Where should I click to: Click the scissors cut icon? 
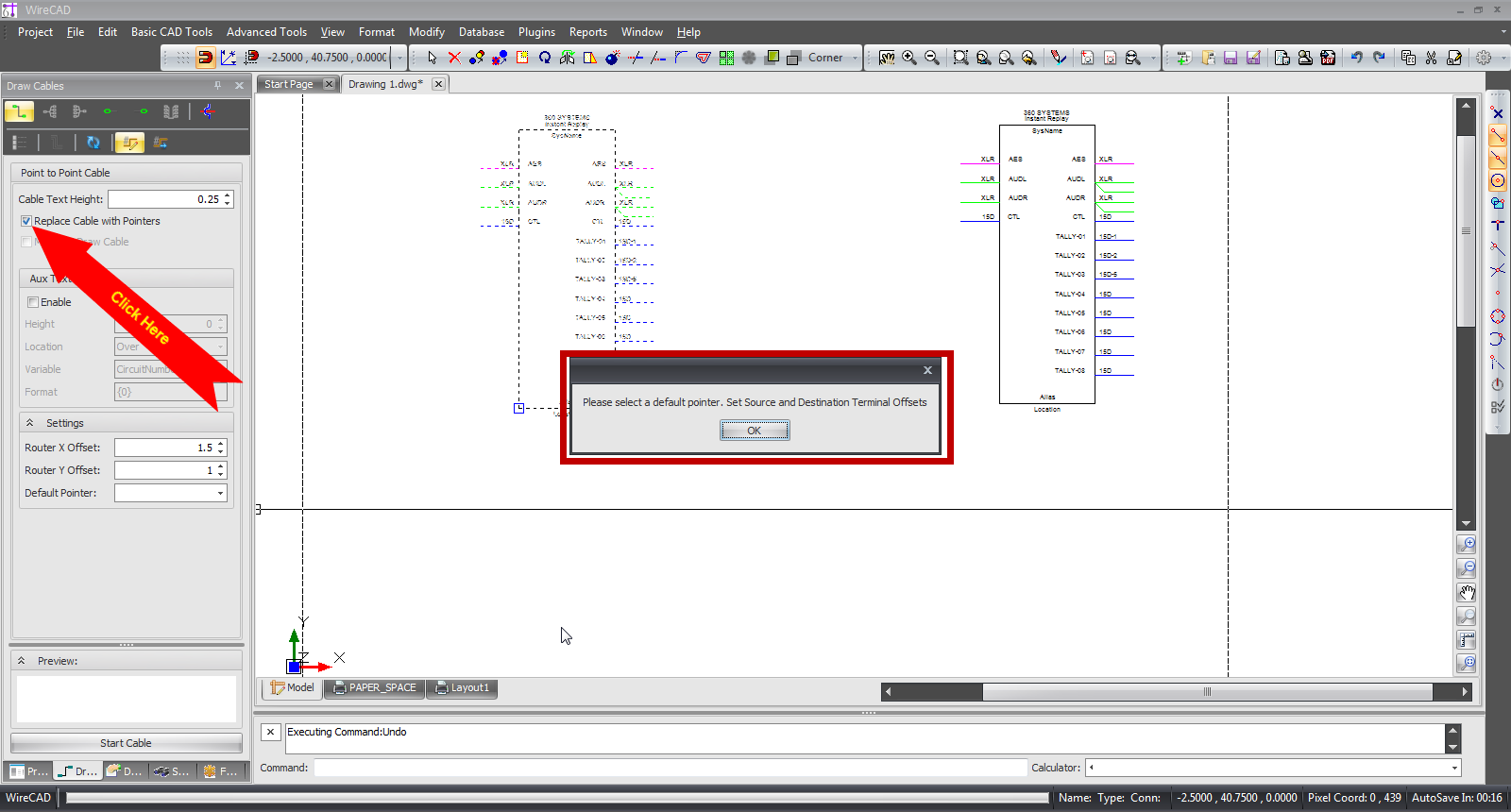point(1432,58)
